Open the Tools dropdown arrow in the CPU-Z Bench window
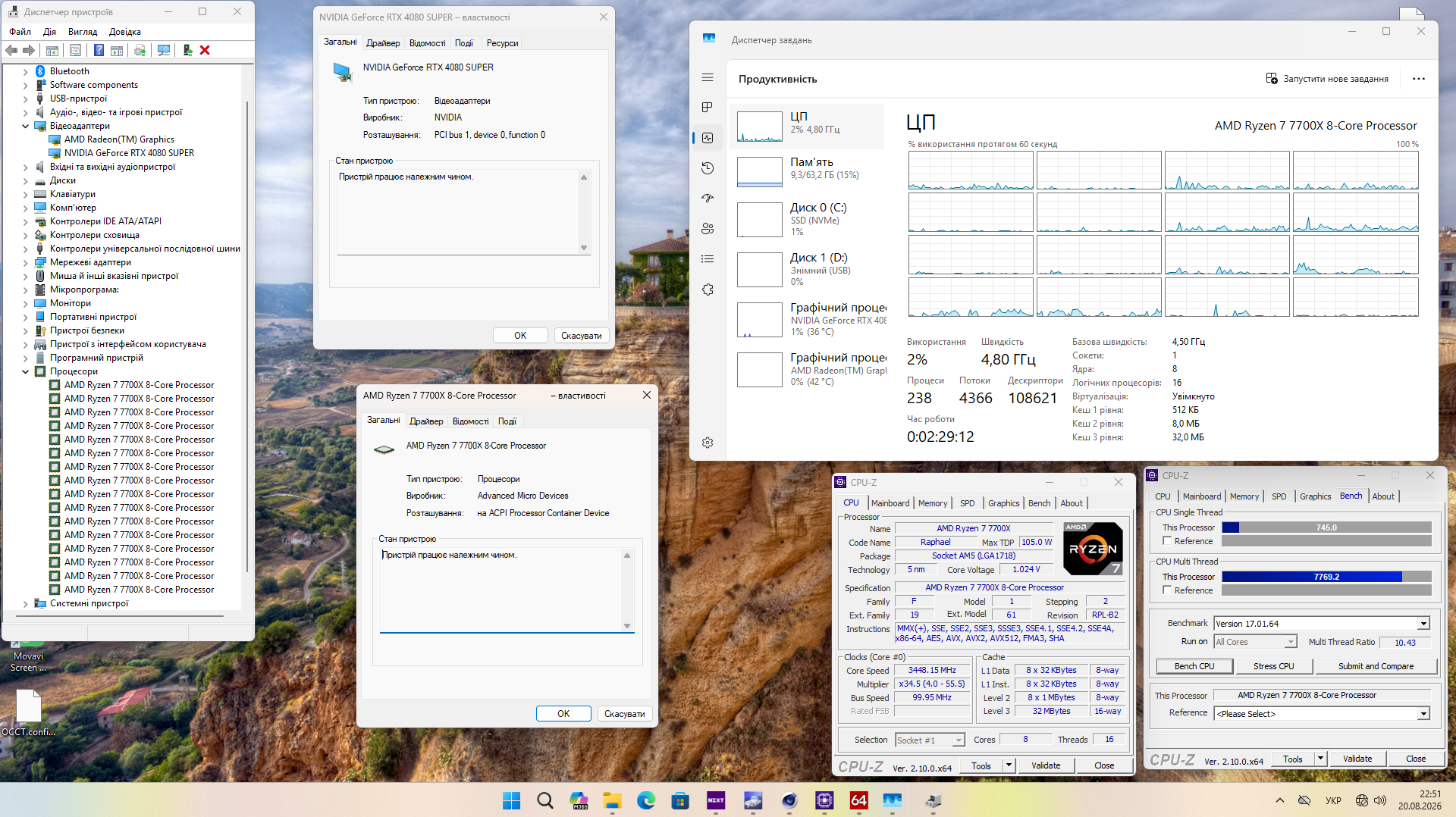 [1320, 759]
